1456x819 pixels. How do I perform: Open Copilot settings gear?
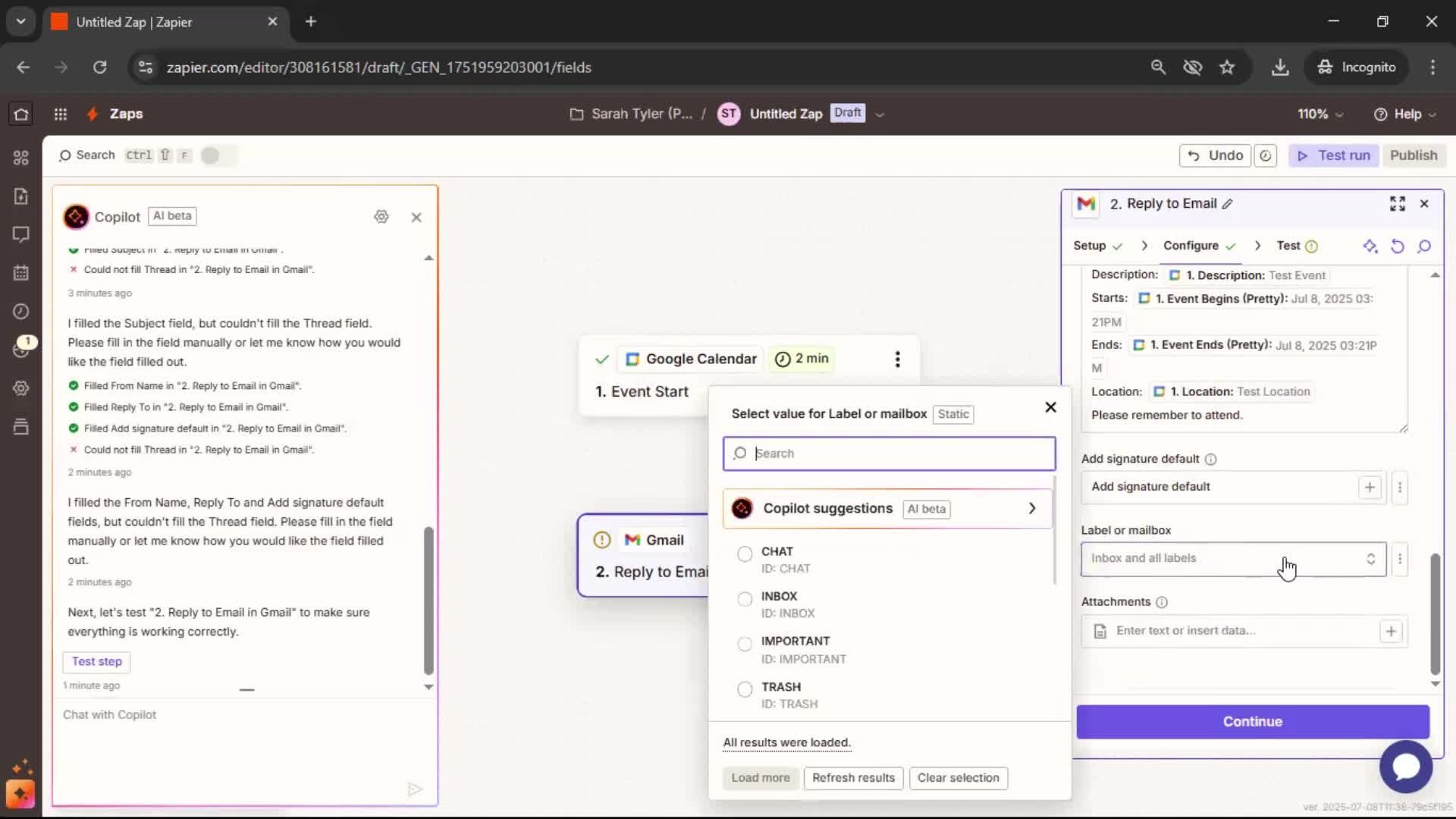[381, 217]
